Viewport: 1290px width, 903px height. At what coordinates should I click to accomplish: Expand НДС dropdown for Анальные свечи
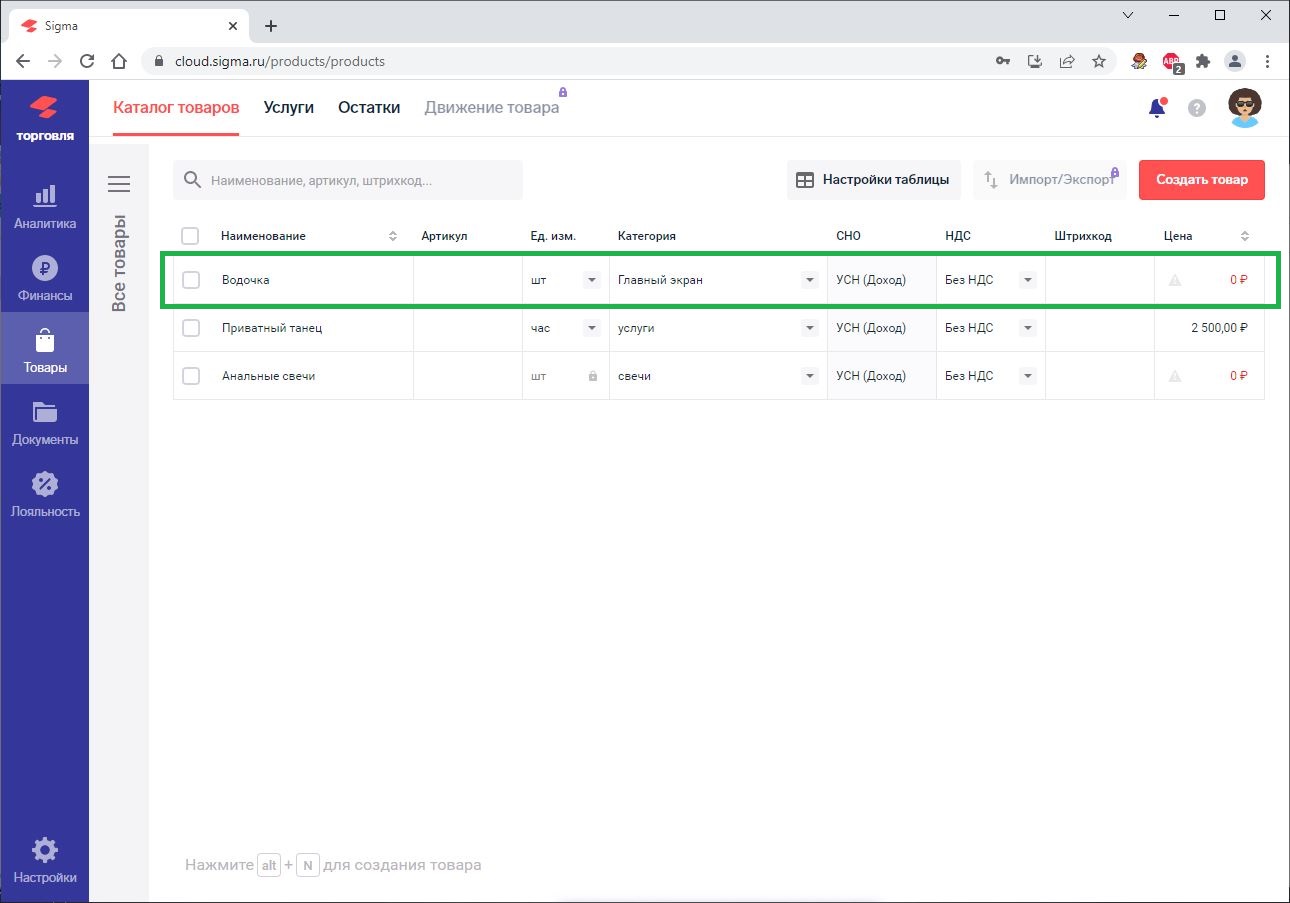(x=1027, y=376)
